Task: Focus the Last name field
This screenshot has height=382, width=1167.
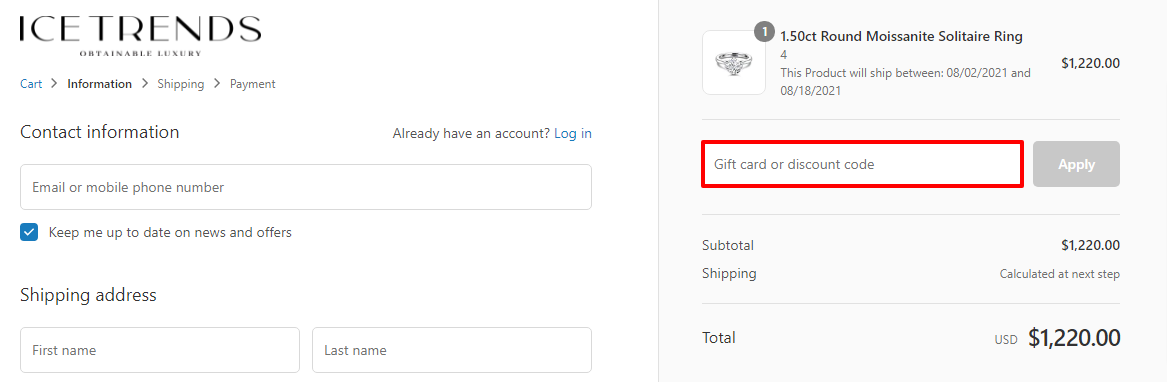Action: (x=452, y=350)
